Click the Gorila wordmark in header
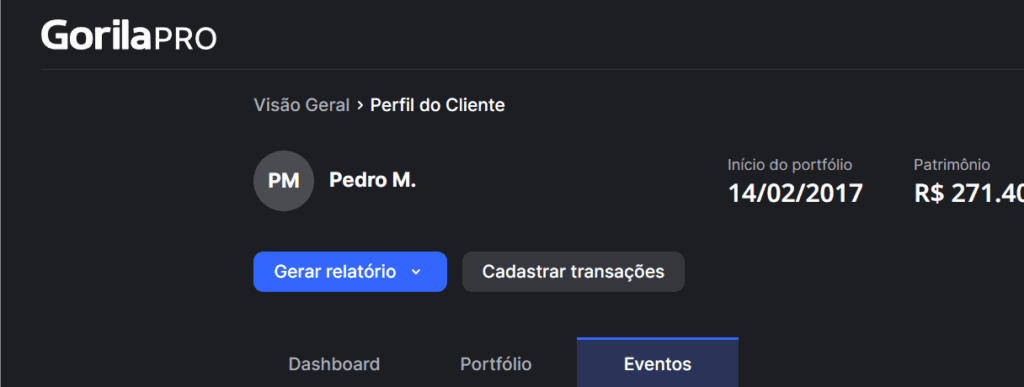 pos(97,36)
